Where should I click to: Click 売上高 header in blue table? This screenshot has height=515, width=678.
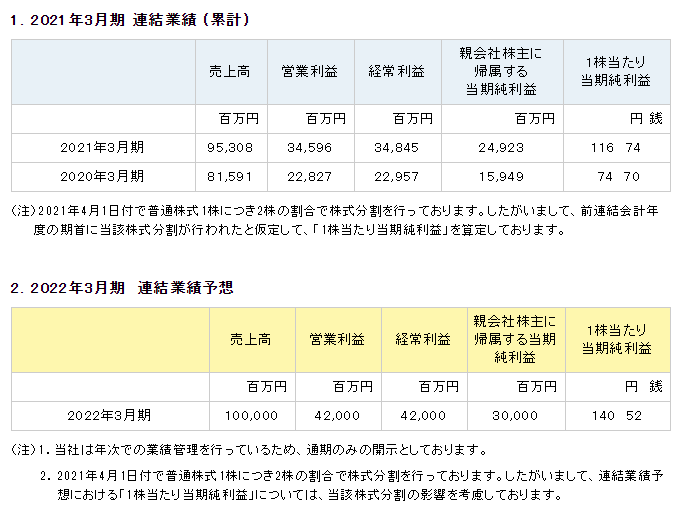pos(230,71)
